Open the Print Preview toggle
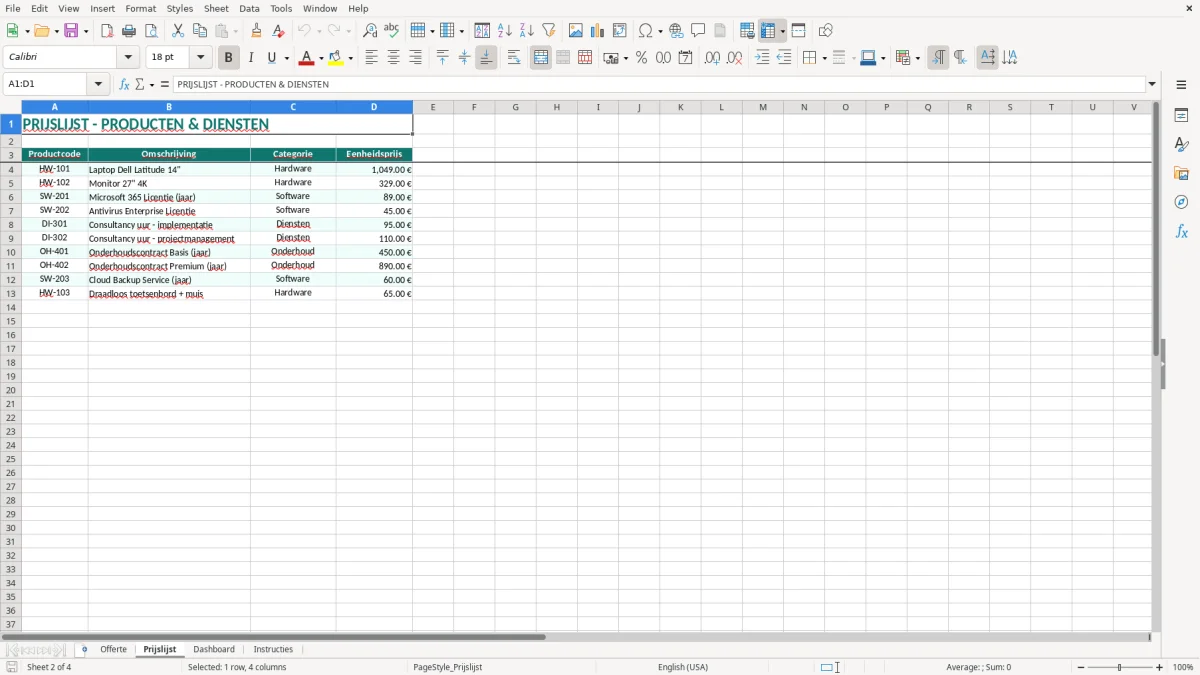This screenshot has width=1200, height=675. 151,31
